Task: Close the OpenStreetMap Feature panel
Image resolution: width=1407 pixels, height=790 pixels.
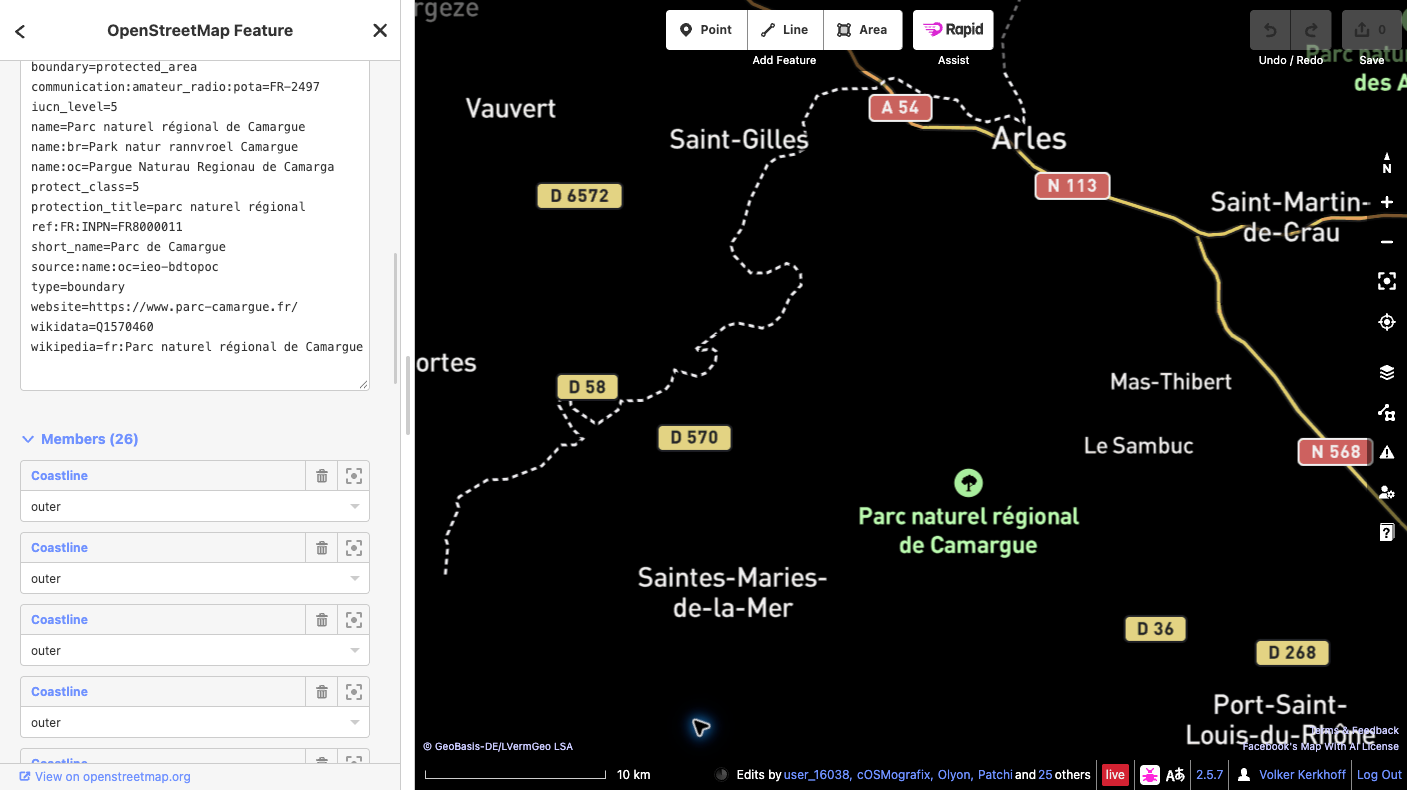Action: coord(380,31)
